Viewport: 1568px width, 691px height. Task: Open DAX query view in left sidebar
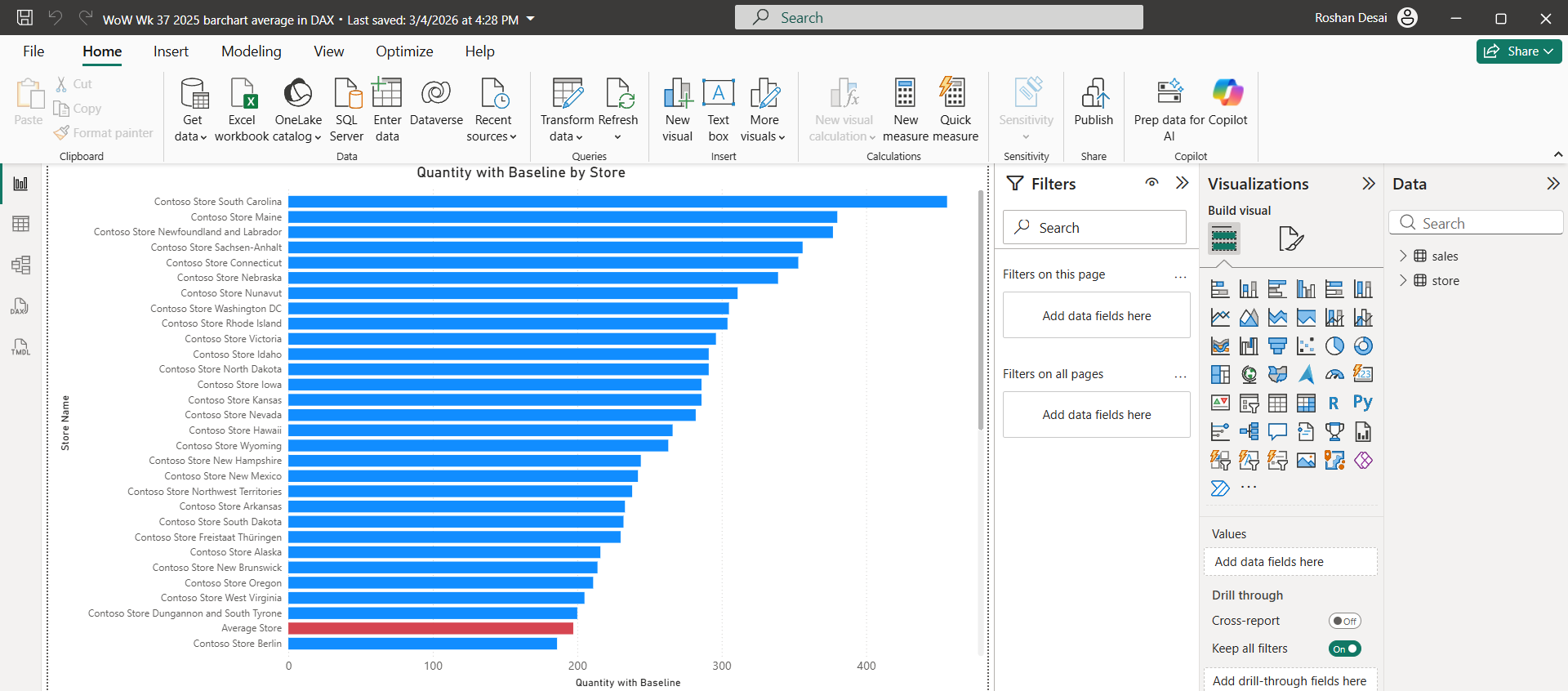tap(20, 306)
